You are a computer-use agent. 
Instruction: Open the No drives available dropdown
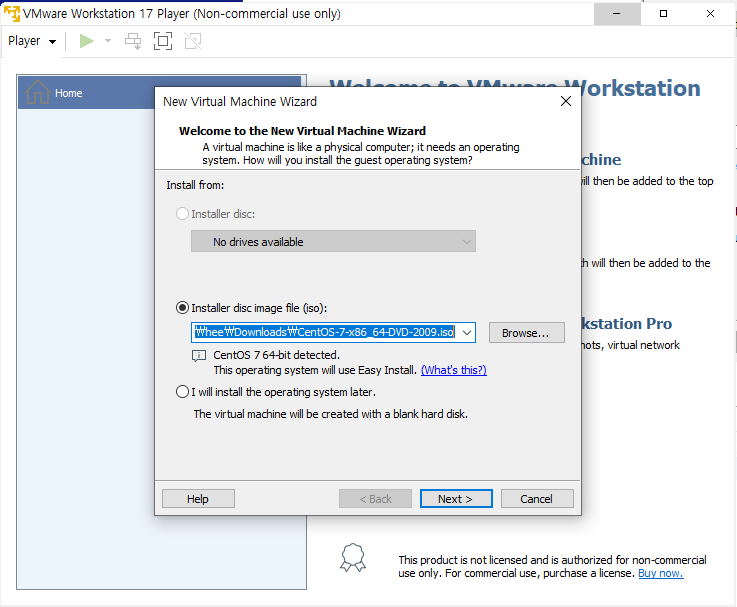(x=333, y=241)
